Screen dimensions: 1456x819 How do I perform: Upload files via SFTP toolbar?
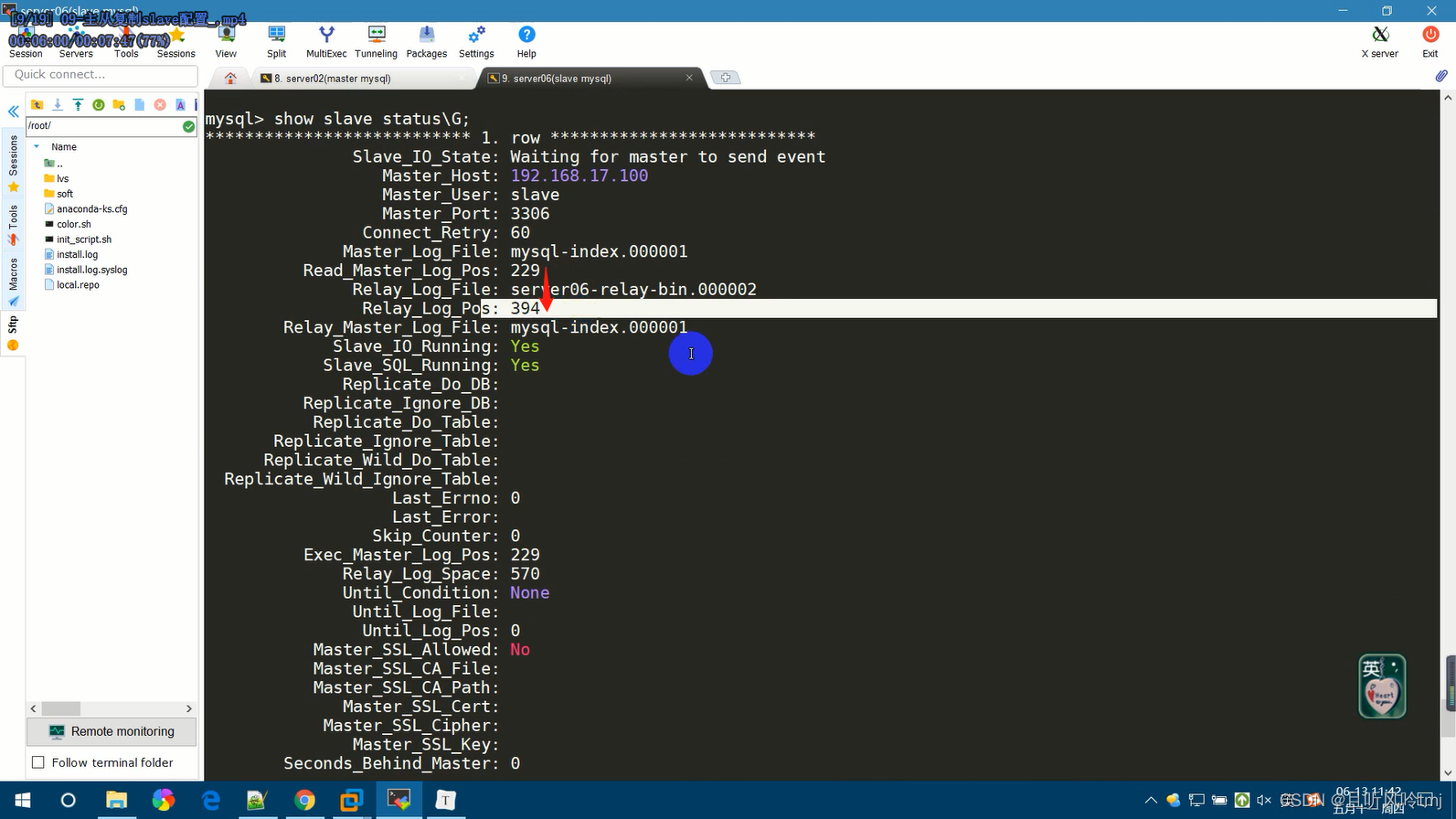point(78,105)
